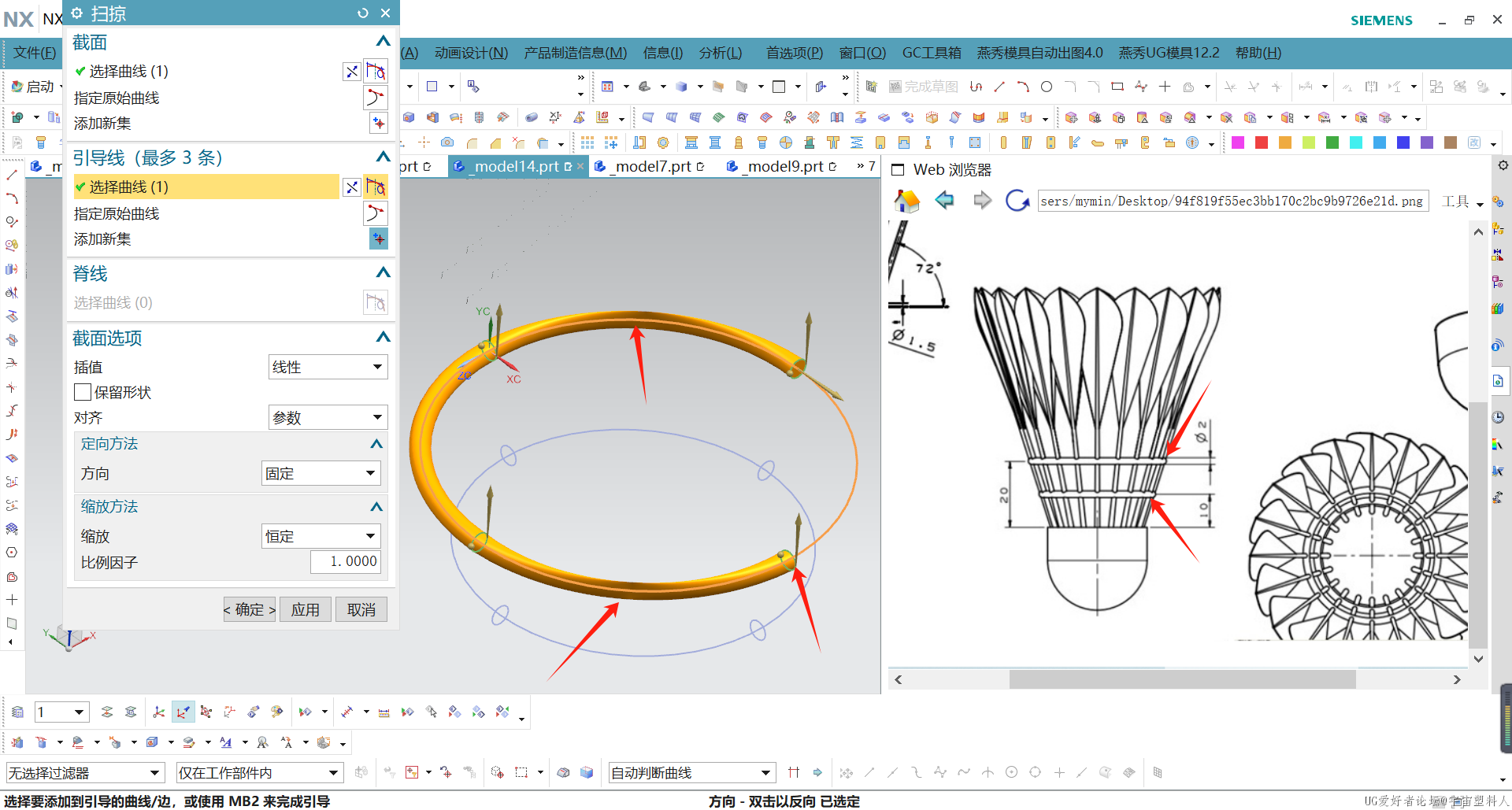The height and width of the screenshot is (810, 1512).
Task: Open the 仅在工作部件内 scope dropdown
Action: 260,773
